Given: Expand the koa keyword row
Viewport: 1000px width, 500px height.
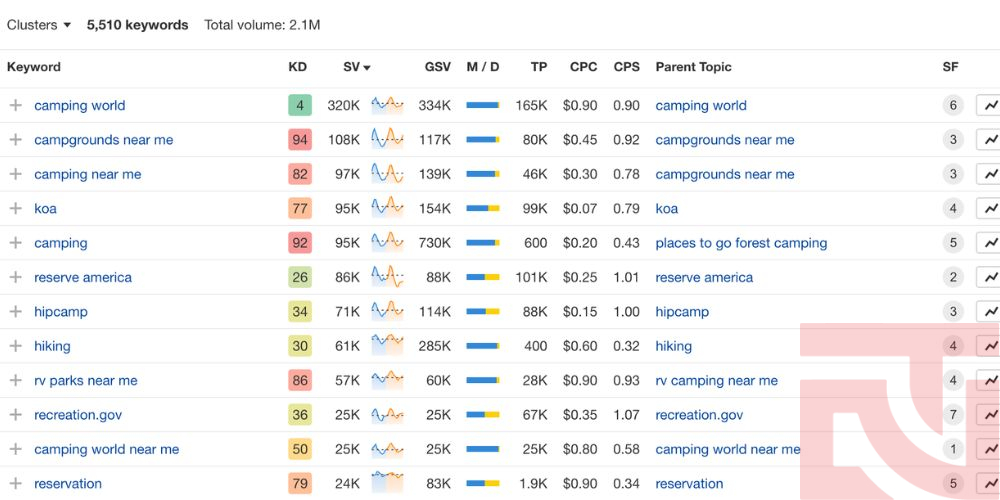Looking at the screenshot, I should click(15, 209).
